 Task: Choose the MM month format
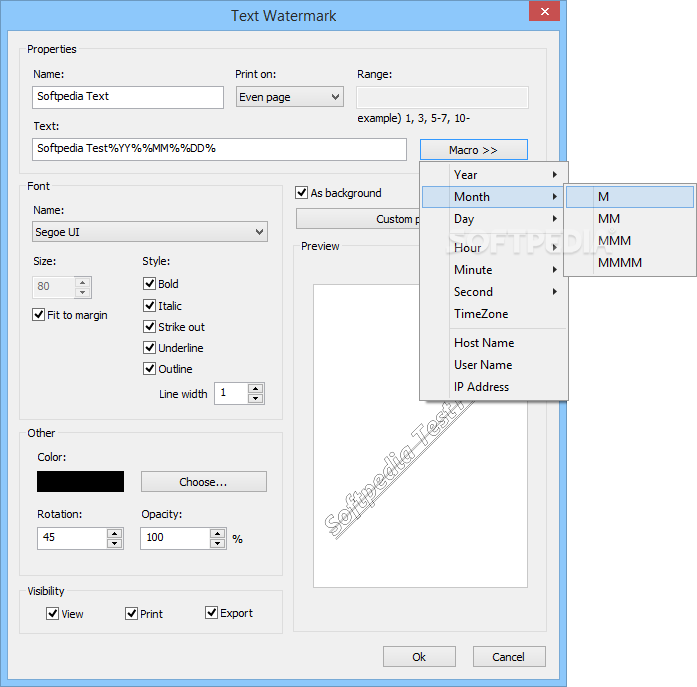[x=630, y=219]
